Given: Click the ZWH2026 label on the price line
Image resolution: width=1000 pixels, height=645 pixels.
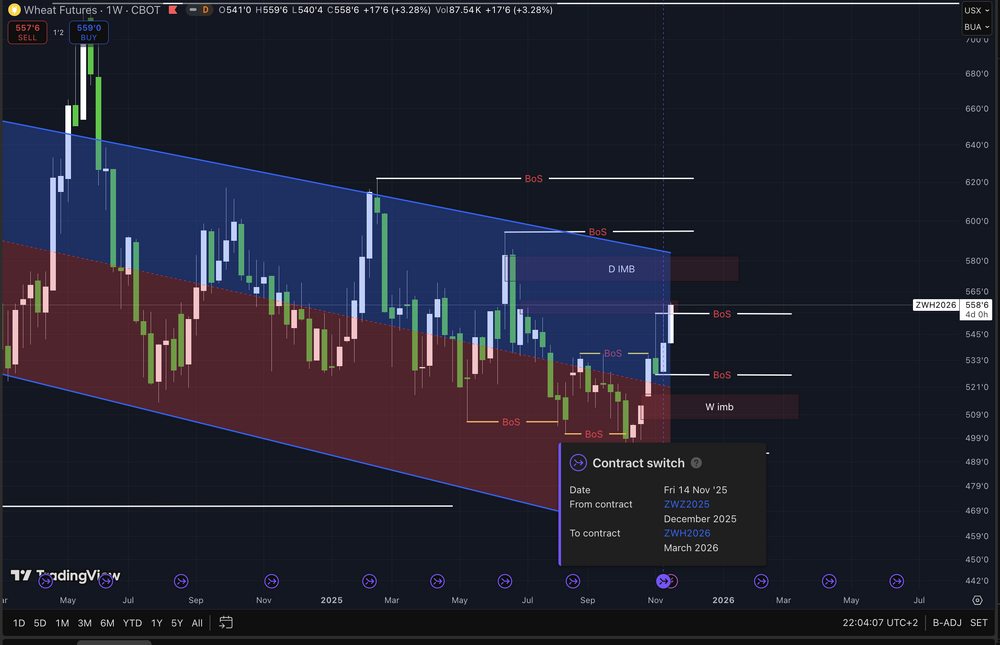Looking at the screenshot, I should [x=936, y=305].
